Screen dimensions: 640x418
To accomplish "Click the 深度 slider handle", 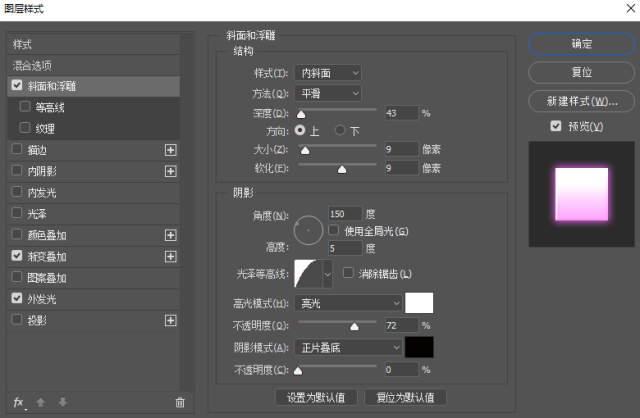I will 301,114.
